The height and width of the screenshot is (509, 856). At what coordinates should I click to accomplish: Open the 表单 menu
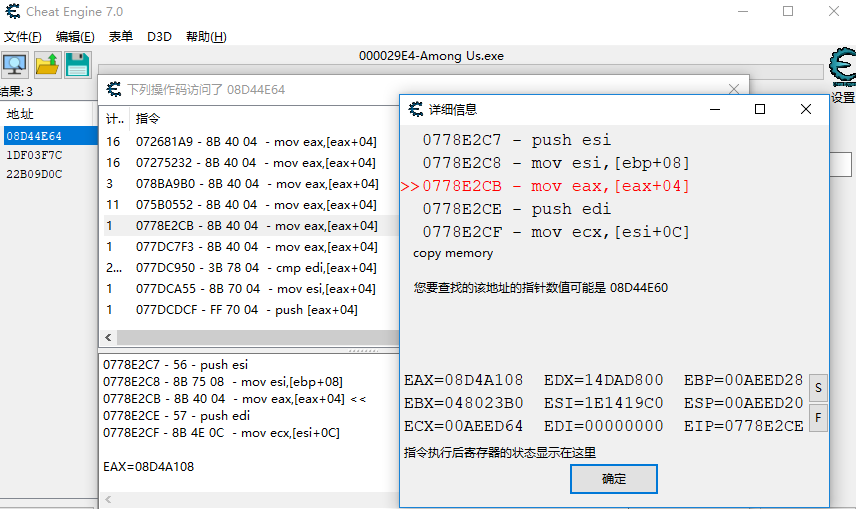tap(121, 37)
